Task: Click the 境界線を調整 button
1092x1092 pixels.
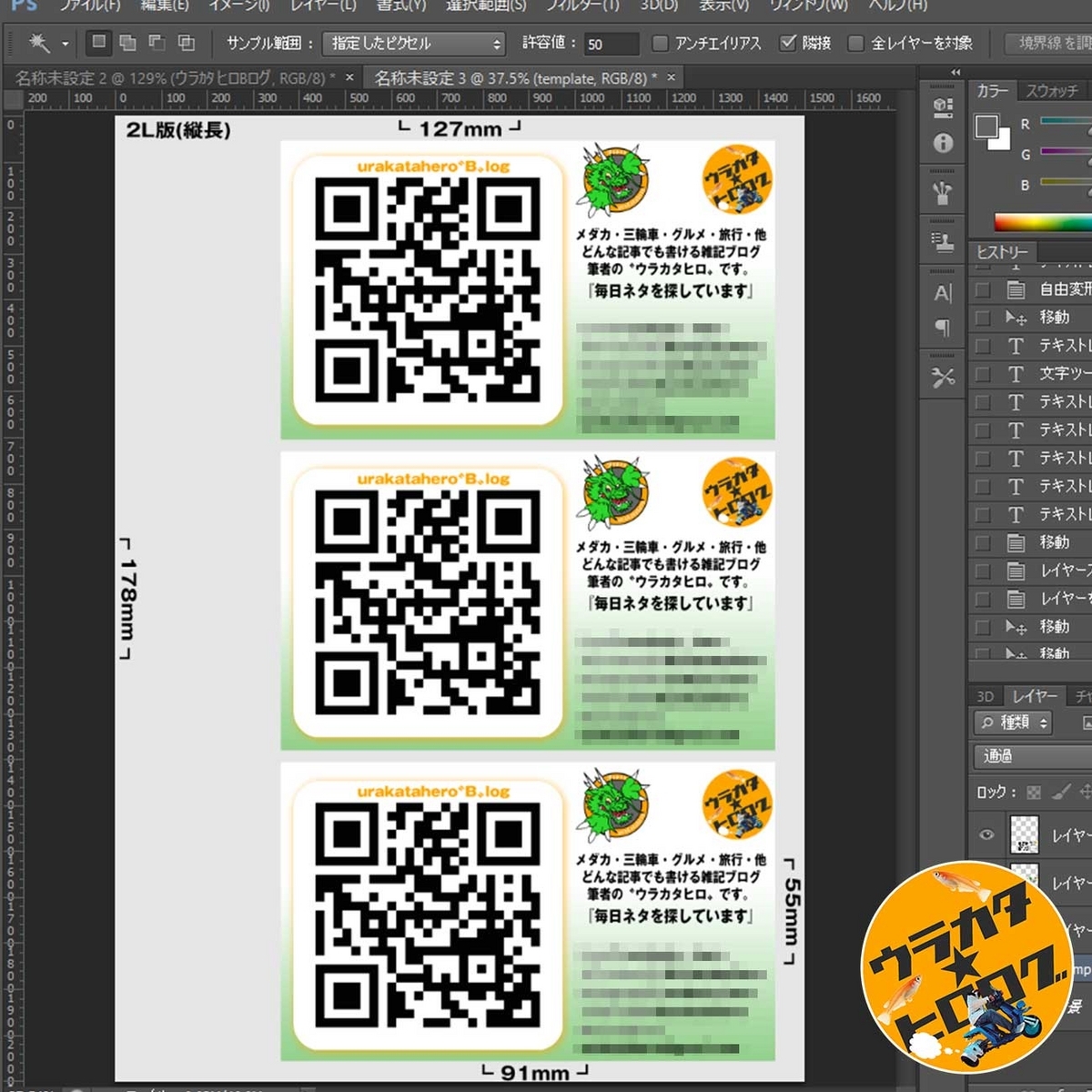Action: point(1050,43)
